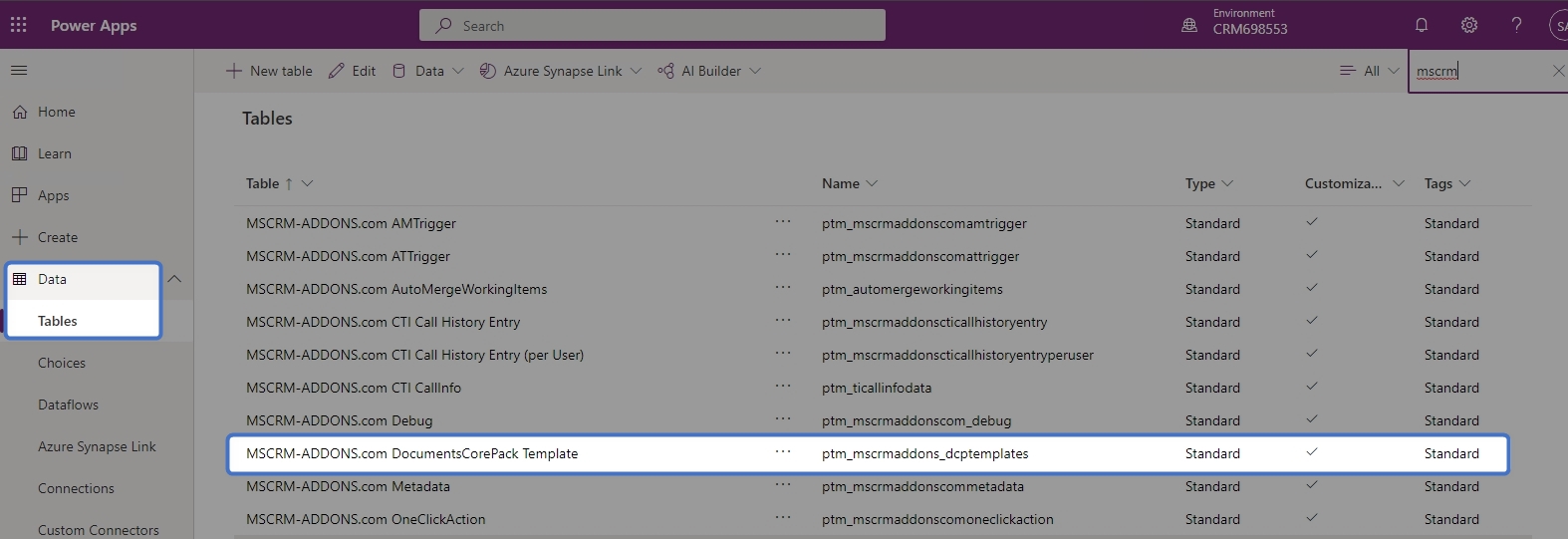The height and width of the screenshot is (539, 1568).
Task: Collapse the left navigation hamburger menu
Action: click(x=19, y=71)
